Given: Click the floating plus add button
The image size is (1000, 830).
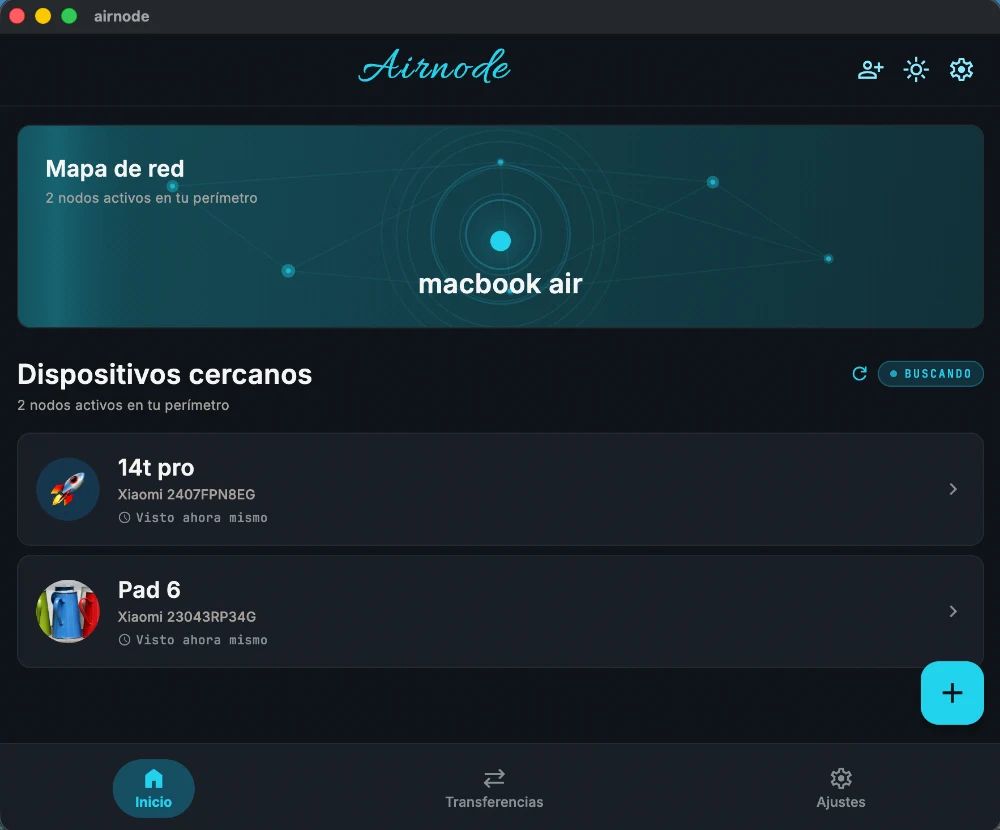Looking at the screenshot, I should coord(952,693).
